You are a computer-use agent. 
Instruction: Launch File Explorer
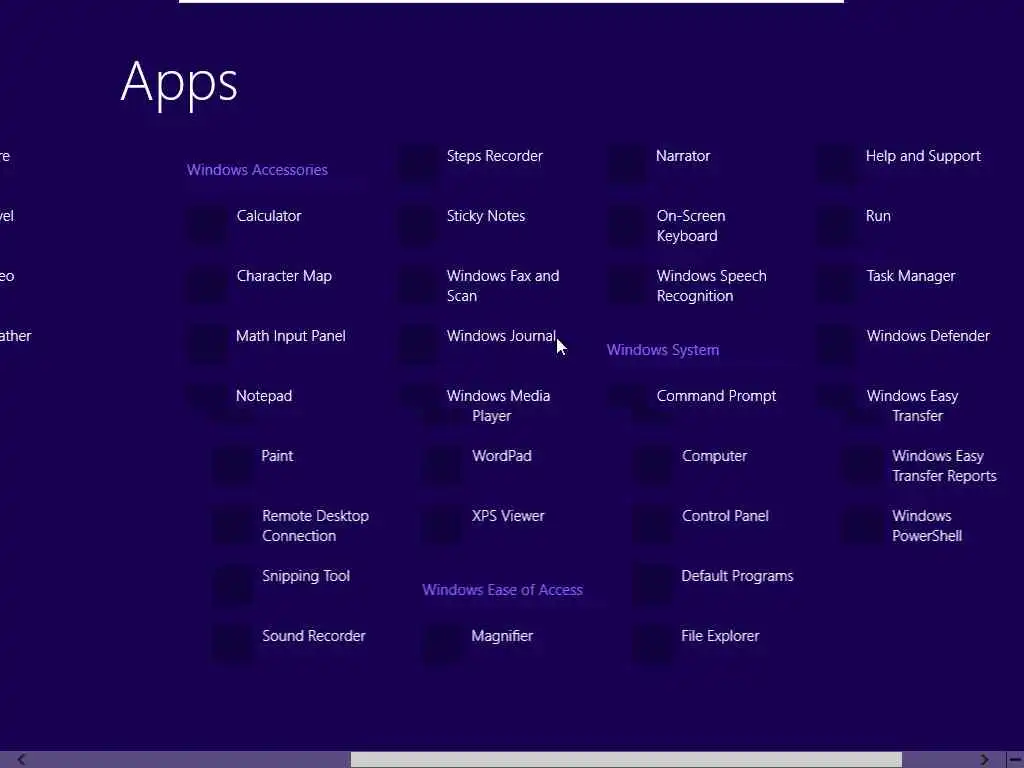click(x=720, y=636)
